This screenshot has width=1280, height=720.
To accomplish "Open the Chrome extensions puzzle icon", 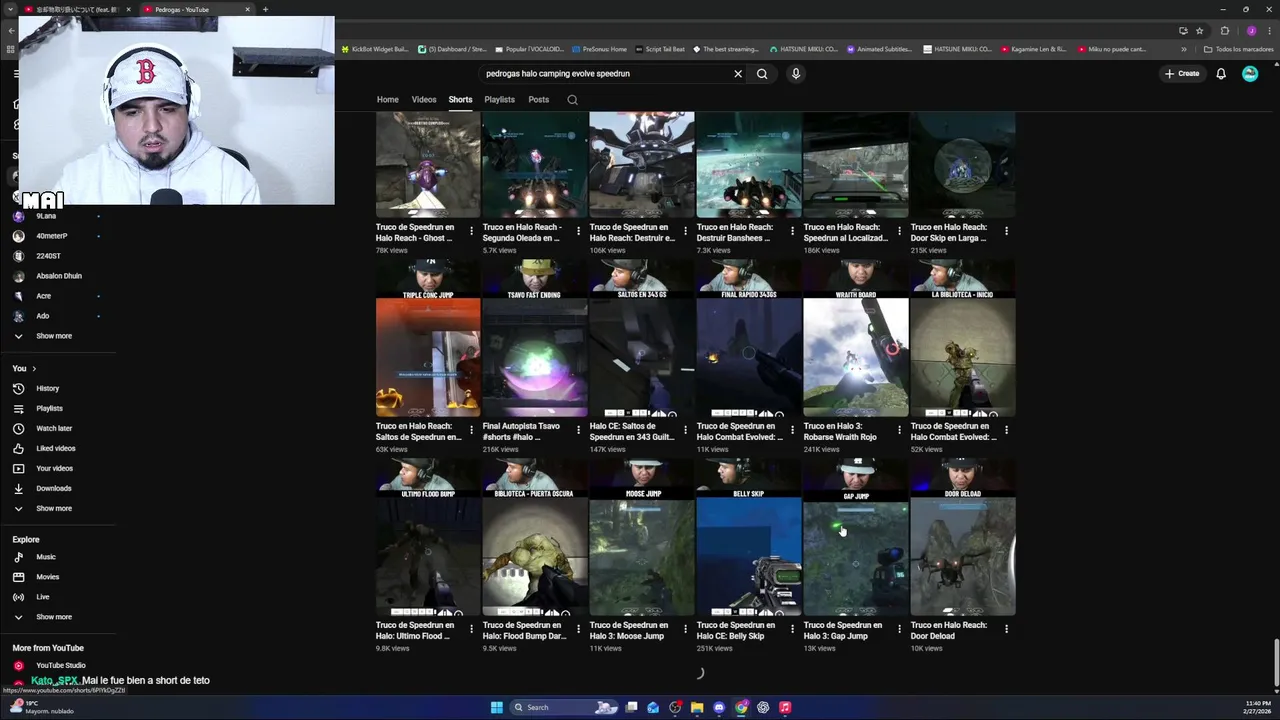I will pos(1224,30).
